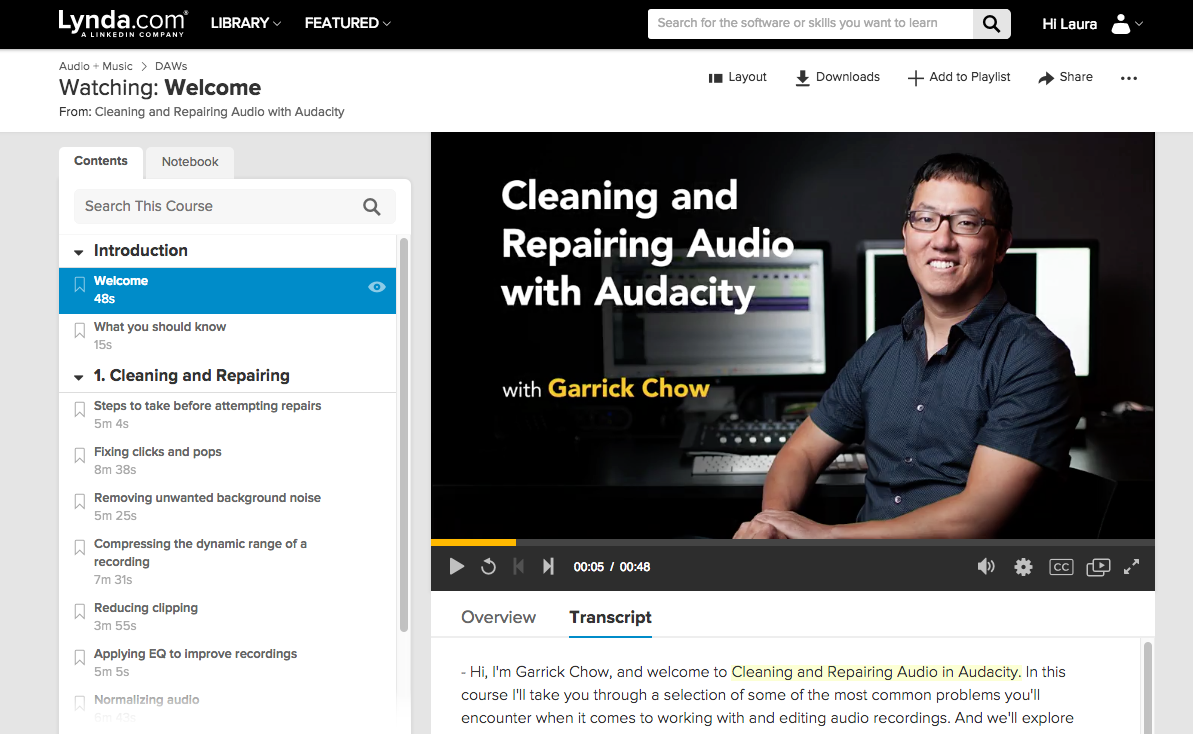Click the previous video button
Image resolution: width=1193 pixels, height=734 pixels.
click(519, 567)
